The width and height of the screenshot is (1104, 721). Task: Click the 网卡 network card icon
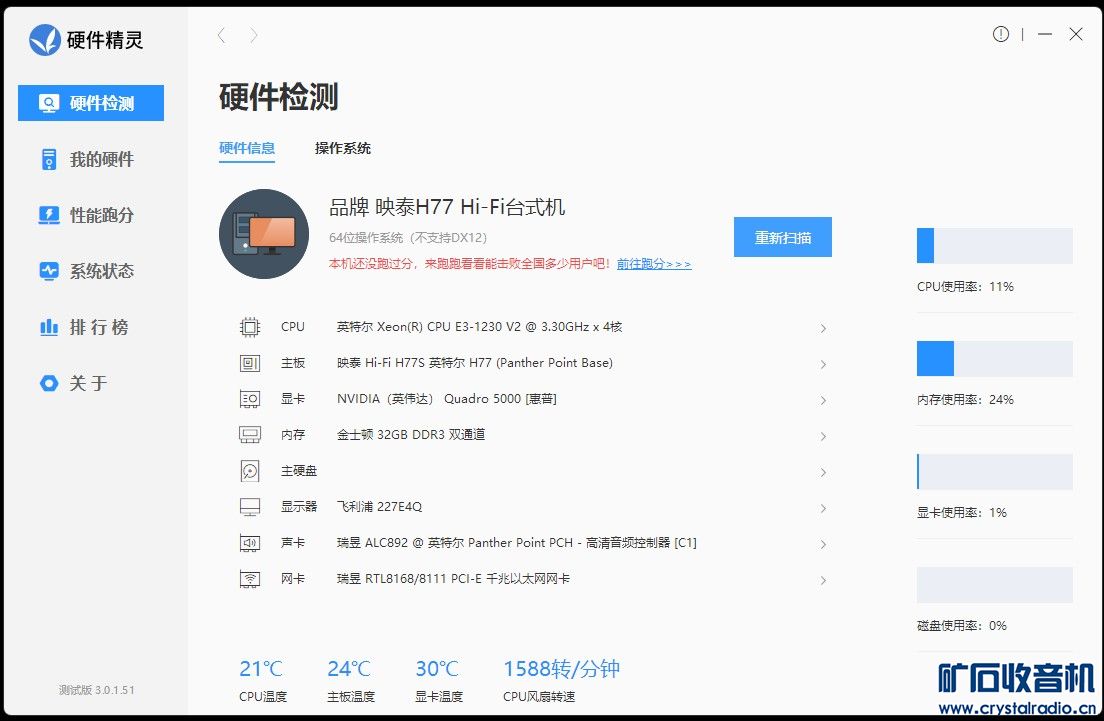click(x=250, y=579)
